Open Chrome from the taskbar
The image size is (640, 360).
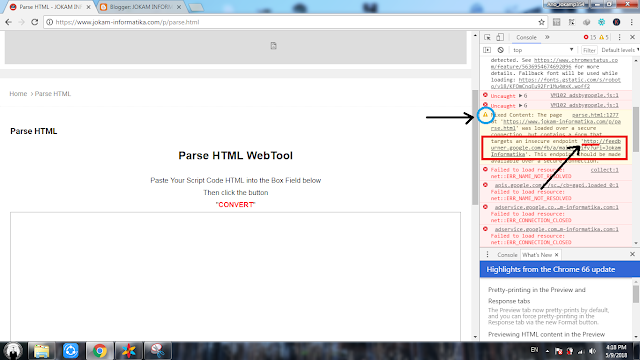[x=99, y=351]
